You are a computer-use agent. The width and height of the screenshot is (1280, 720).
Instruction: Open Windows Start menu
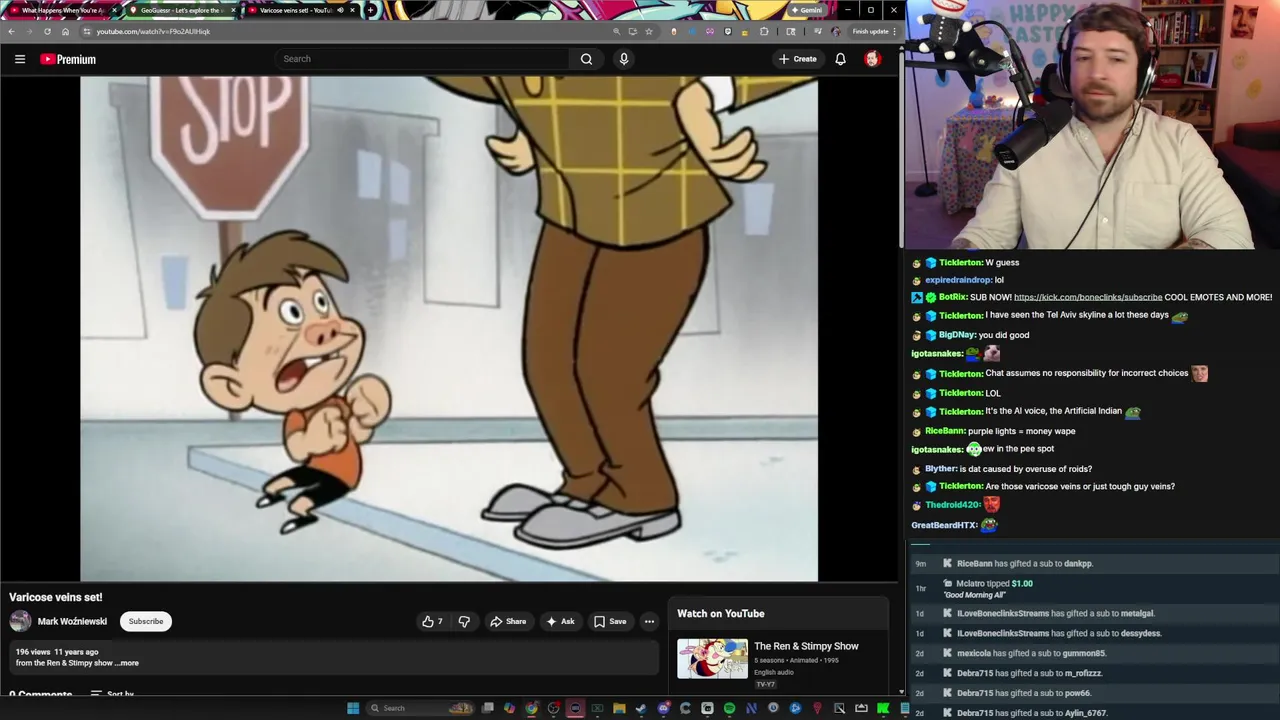pyautogui.click(x=353, y=708)
